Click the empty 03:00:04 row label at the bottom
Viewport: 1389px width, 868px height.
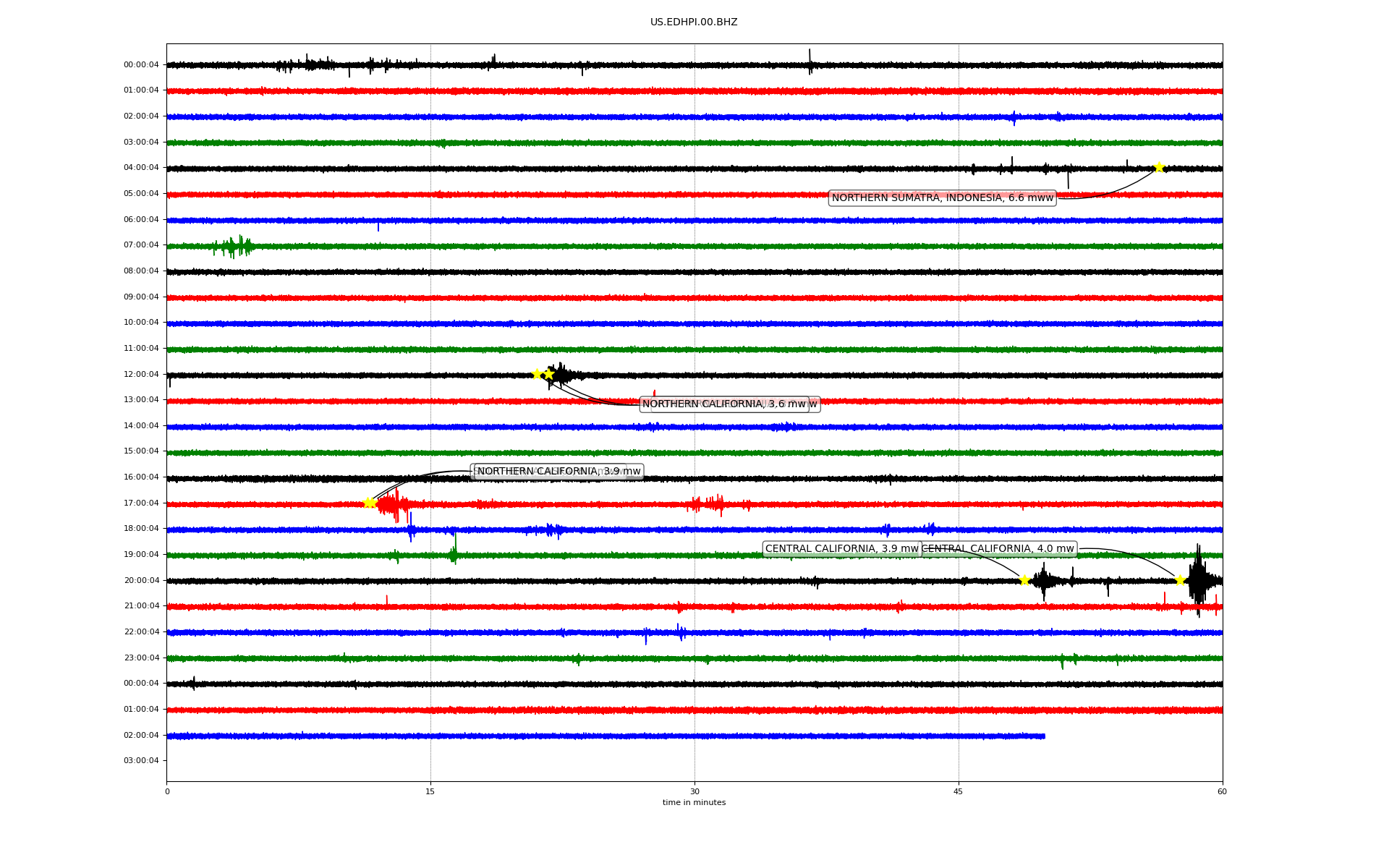pos(141,761)
